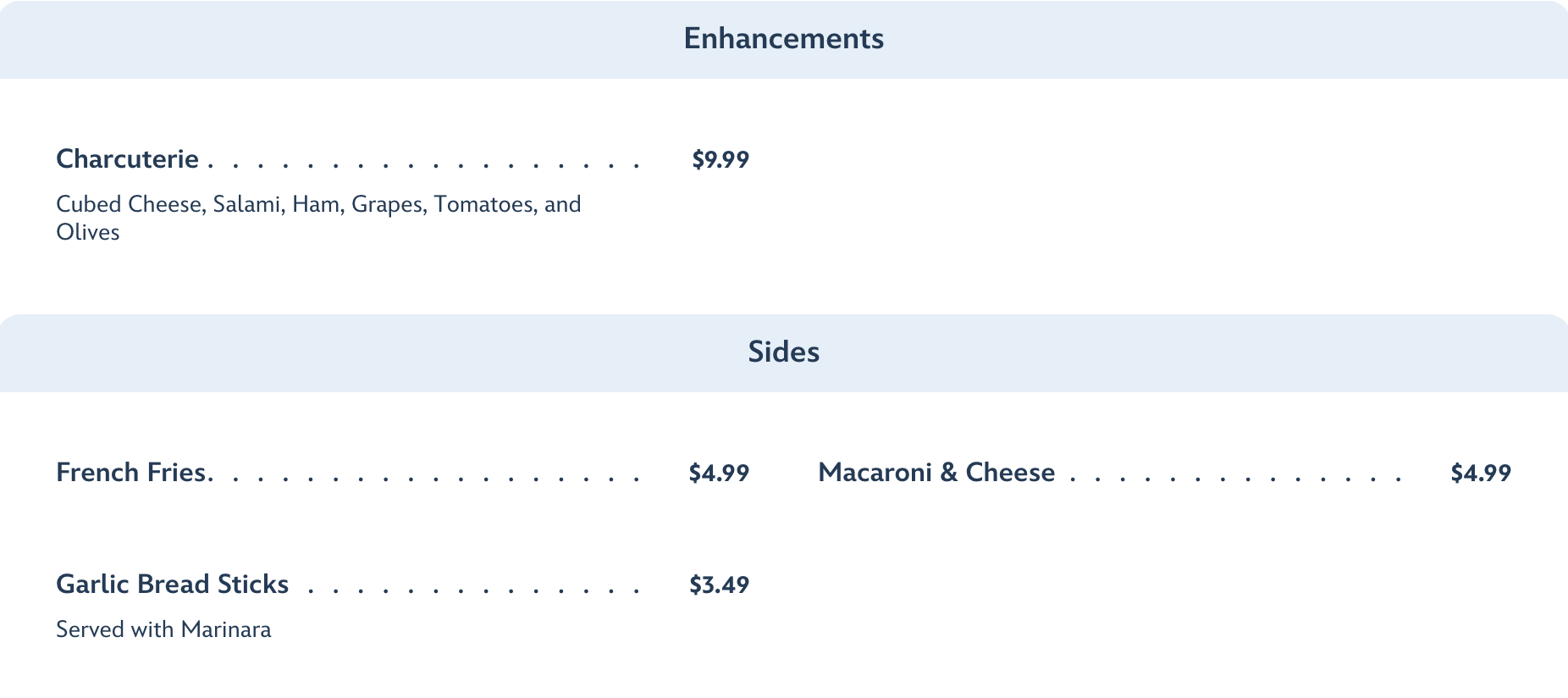The width and height of the screenshot is (1568, 698).
Task: Click 'Salami' in the Charcuterie ingredients
Action: coord(246,204)
